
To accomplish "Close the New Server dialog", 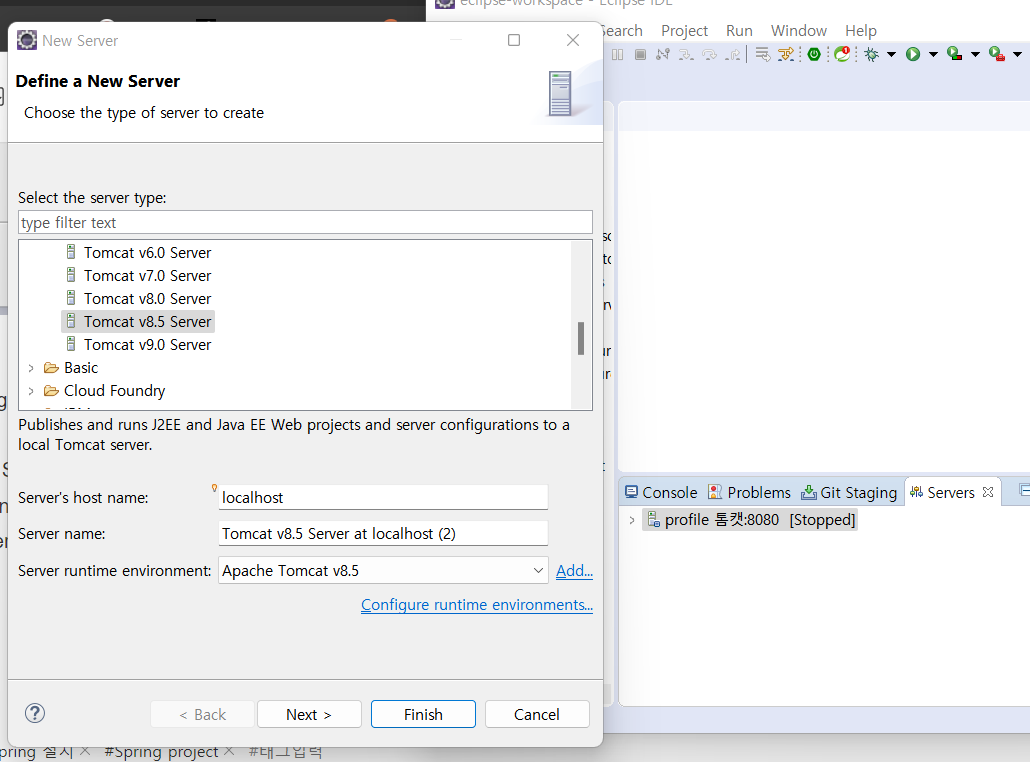I will tap(573, 40).
